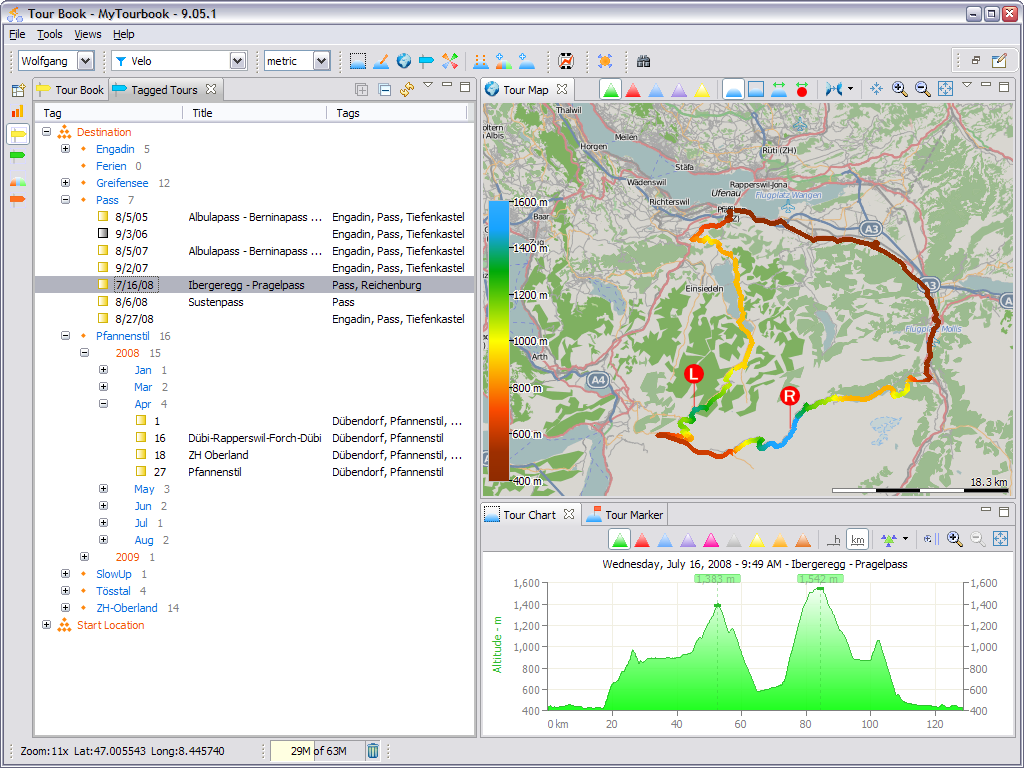Toggle green altitude graph in Tour Chart
Viewport: 1024px width, 768px height.
pos(619,539)
